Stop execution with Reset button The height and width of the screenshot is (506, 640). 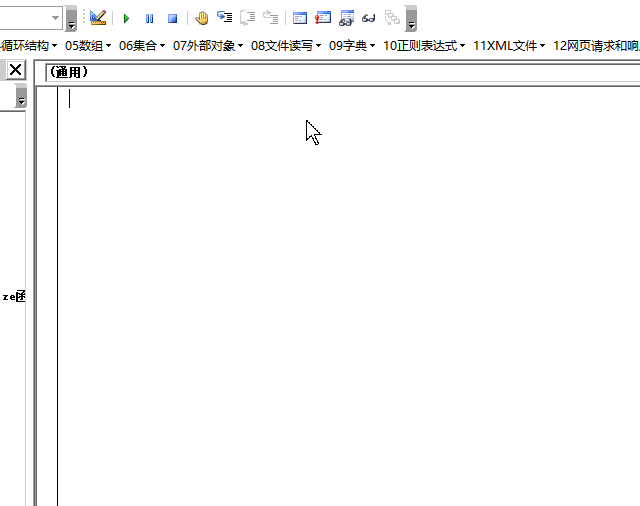[173, 18]
